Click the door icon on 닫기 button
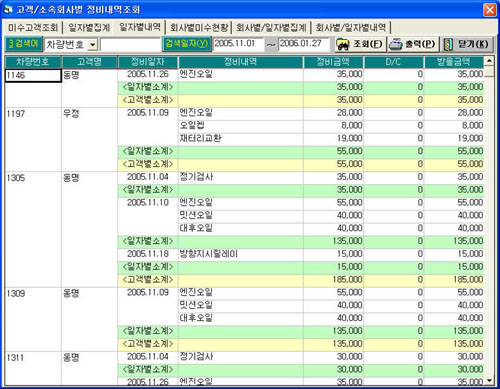This screenshot has width=500, height=389. click(x=448, y=44)
